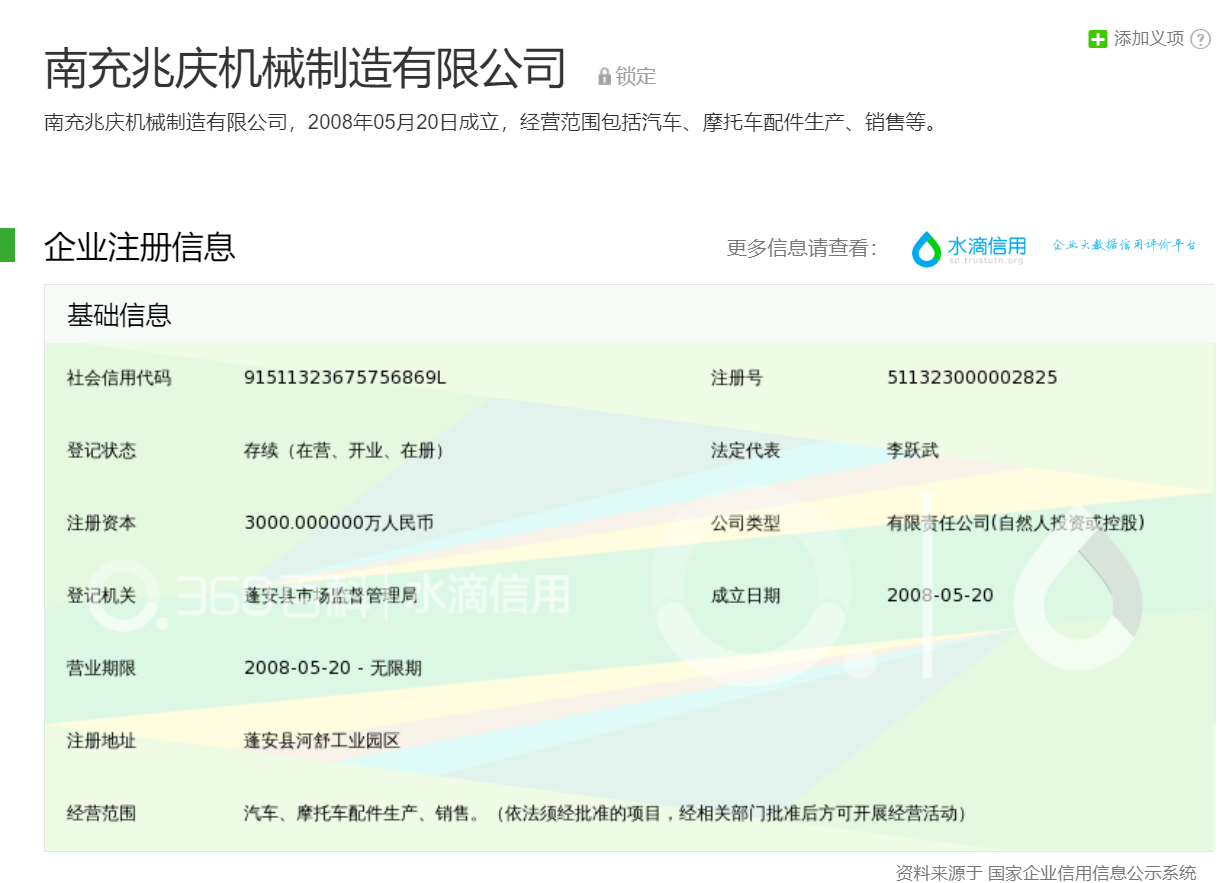
Task: Click the registered address 蓬安县河舒工业园区
Action: point(322,741)
